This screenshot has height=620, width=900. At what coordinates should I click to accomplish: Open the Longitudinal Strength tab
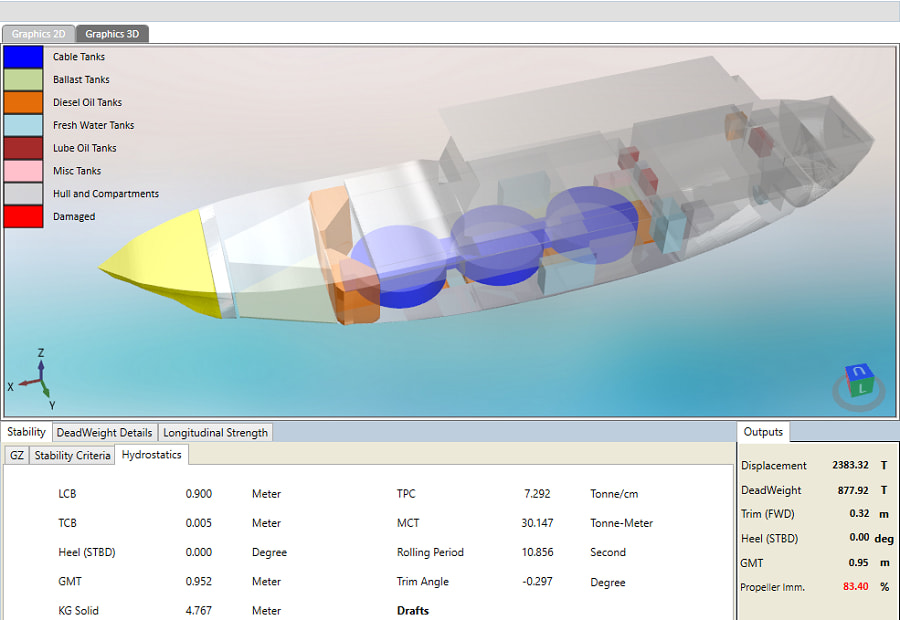[215, 432]
